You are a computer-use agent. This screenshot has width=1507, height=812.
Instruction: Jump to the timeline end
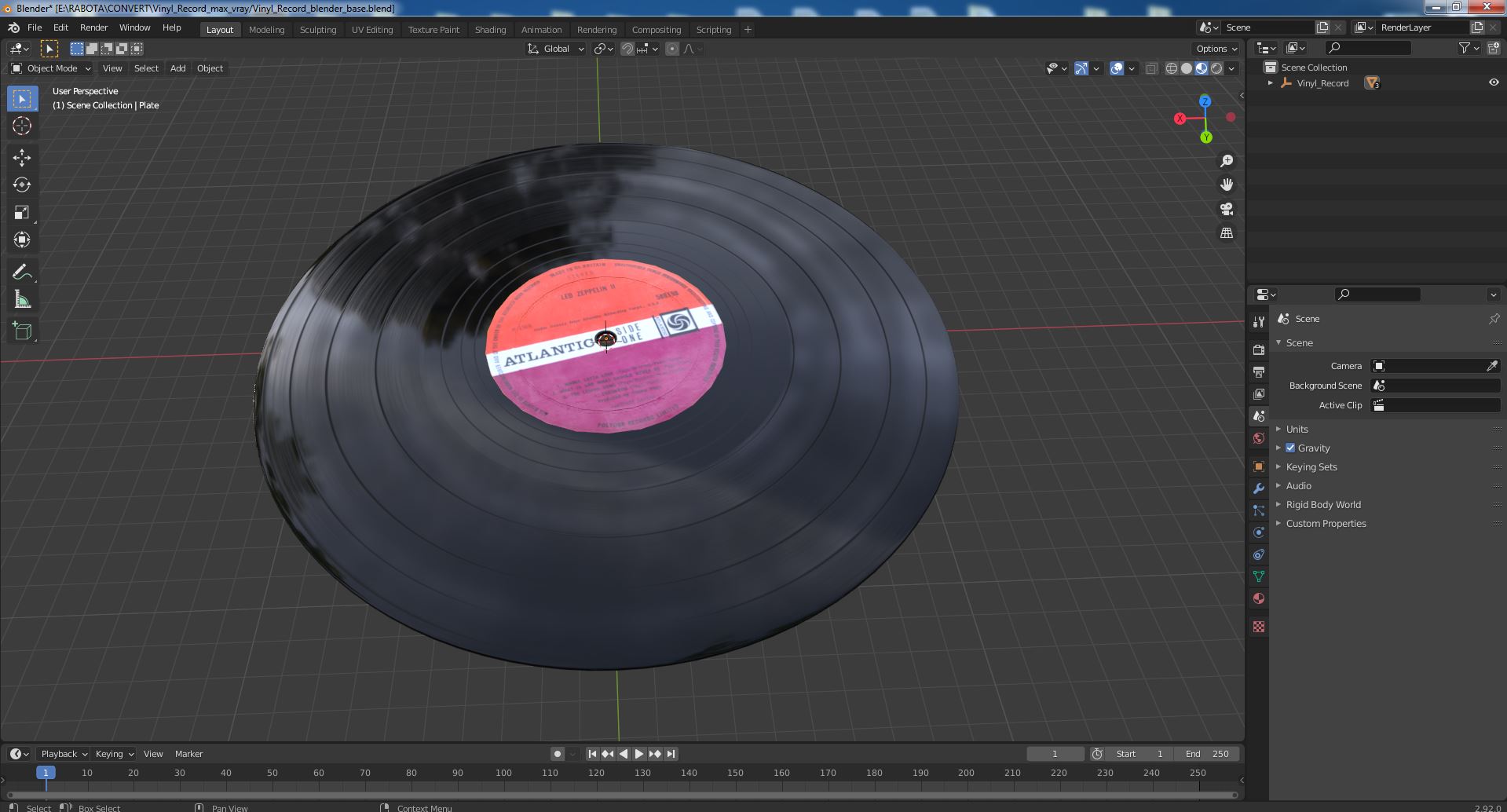[x=671, y=754]
